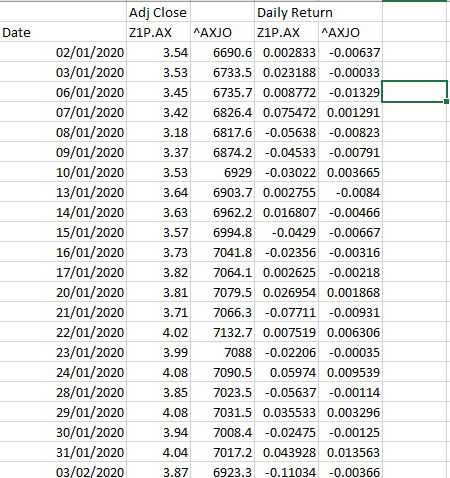The image size is (450, 478).
Task: Click the Date column header cell
Action: pyautogui.click(x=63, y=32)
